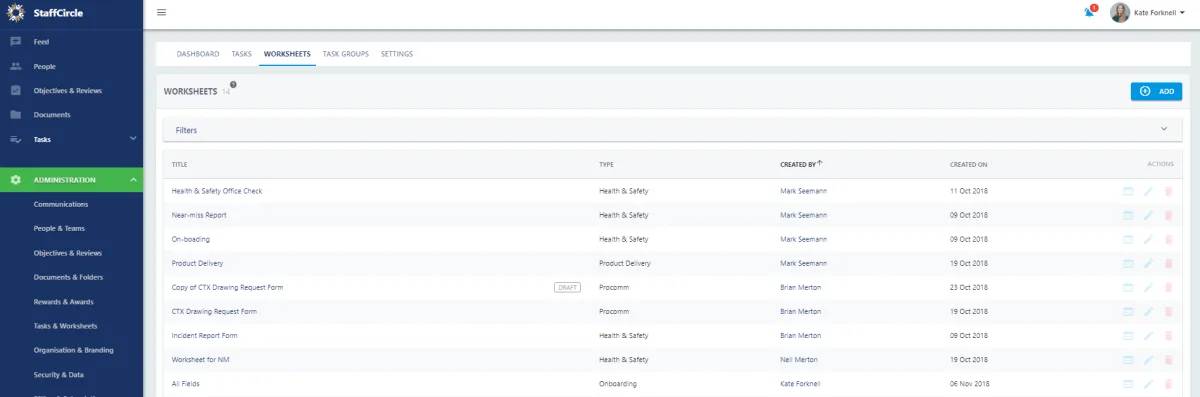This screenshot has height=397, width=1200.
Task: Click the Onboarding type cell
Action: pyautogui.click(x=618, y=383)
